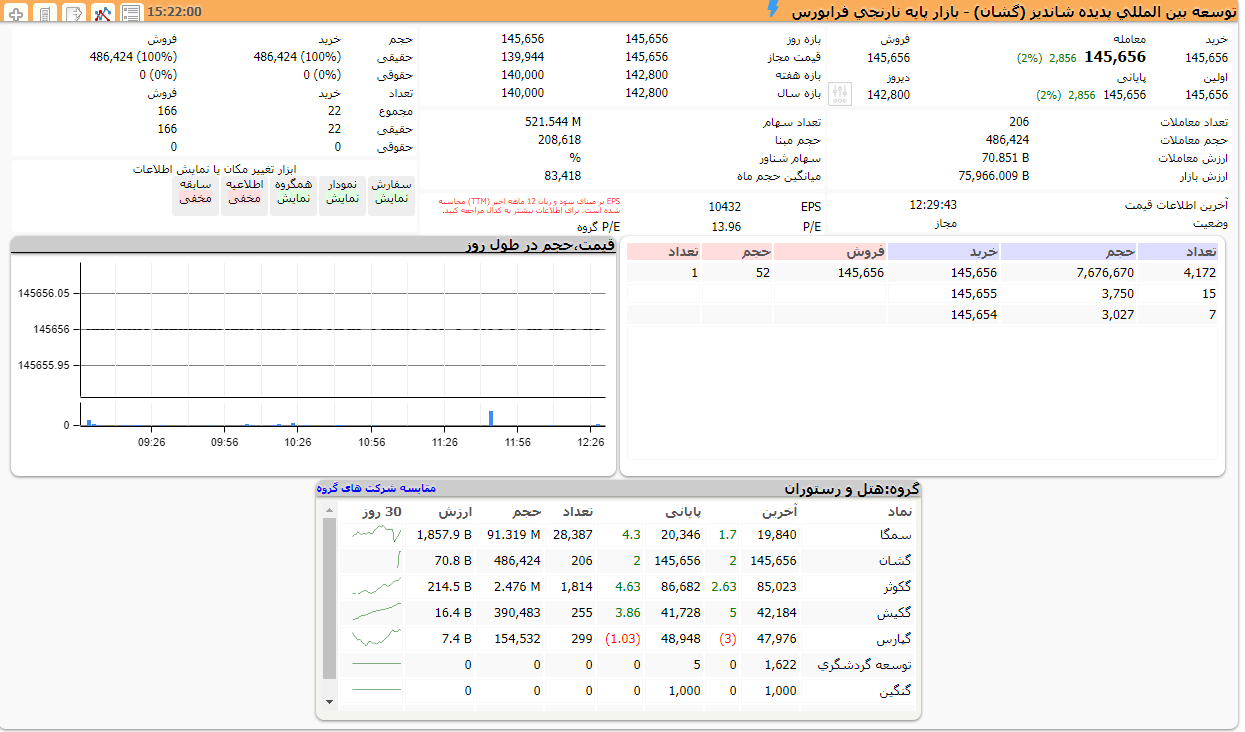1245x732 pixels.
Task: Click the down arrow of the group table scrollbar
Action: point(329,703)
